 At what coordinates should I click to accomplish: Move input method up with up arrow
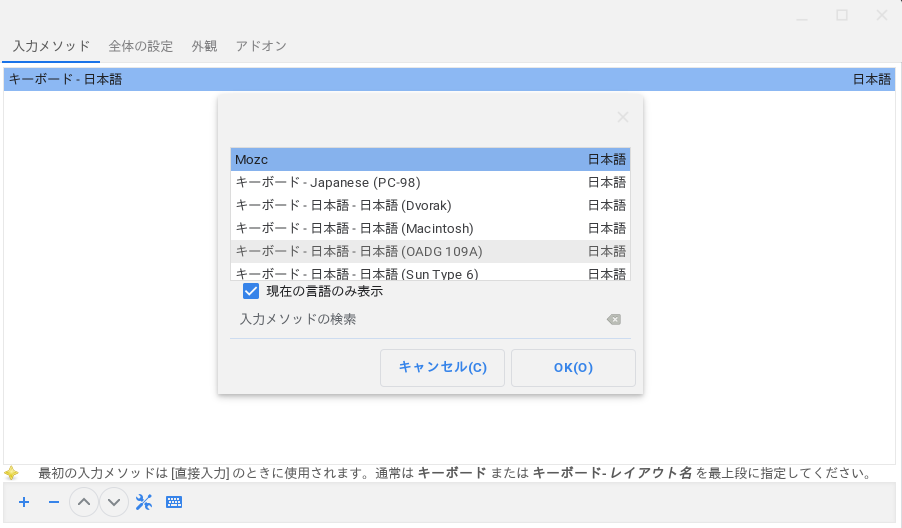click(x=84, y=502)
